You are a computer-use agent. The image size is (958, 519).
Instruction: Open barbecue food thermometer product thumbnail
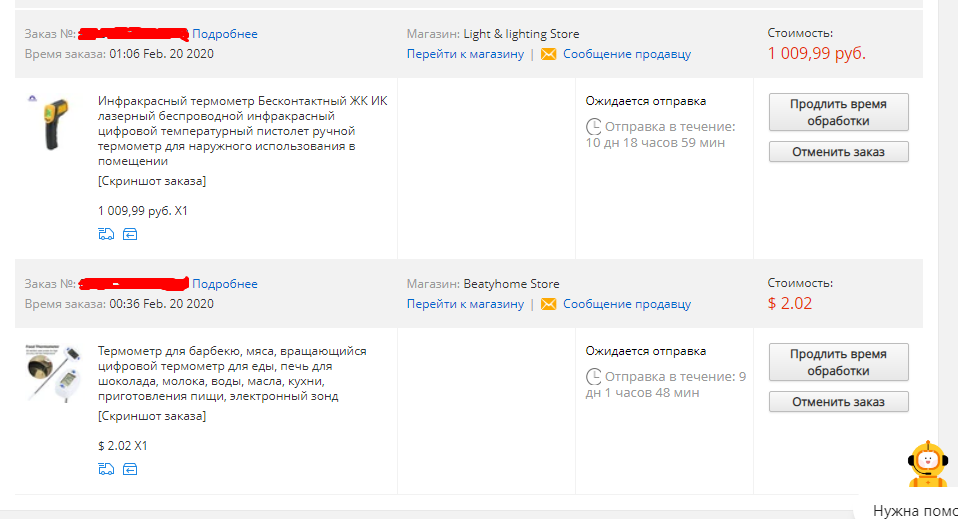54,373
